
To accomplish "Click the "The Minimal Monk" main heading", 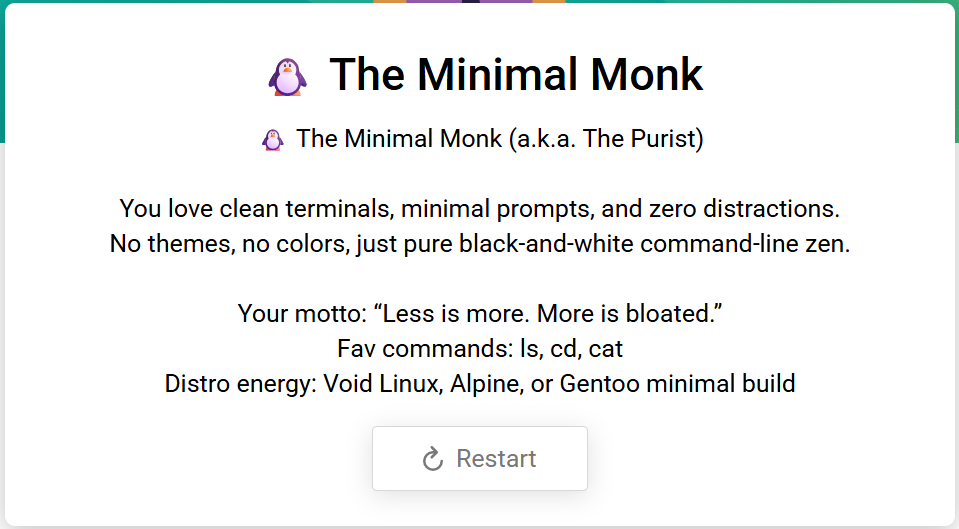I will tap(516, 75).
